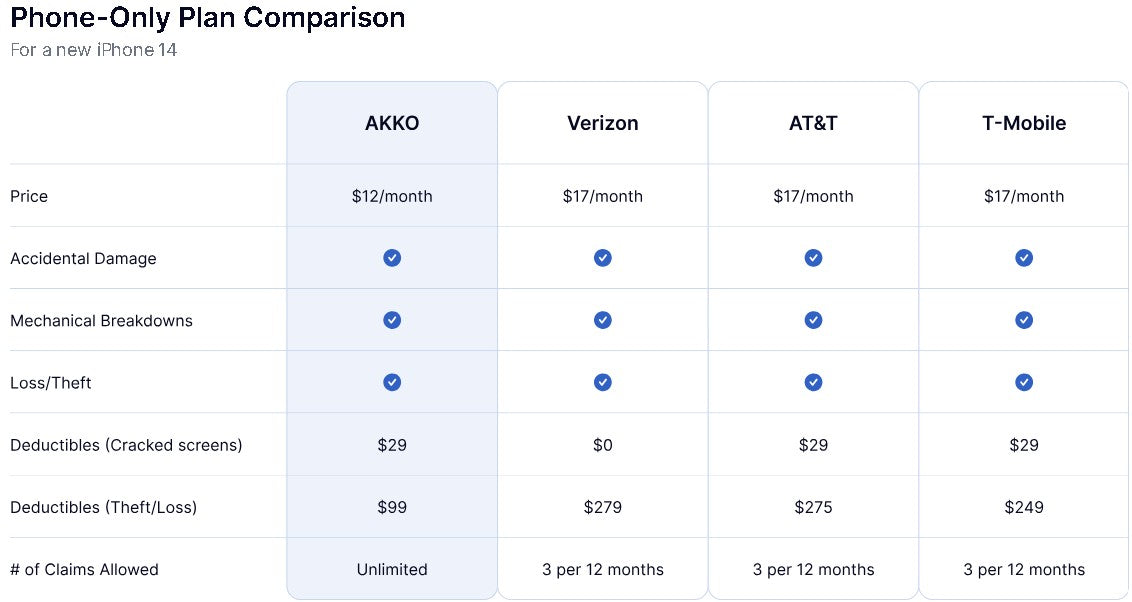Select the AKKO column header

(x=392, y=124)
